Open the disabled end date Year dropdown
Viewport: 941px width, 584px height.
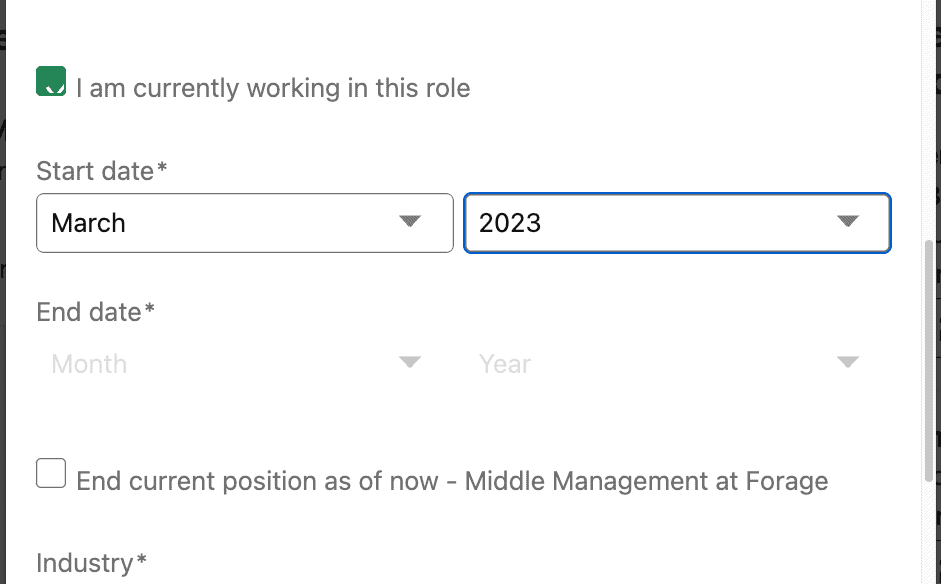pos(678,364)
